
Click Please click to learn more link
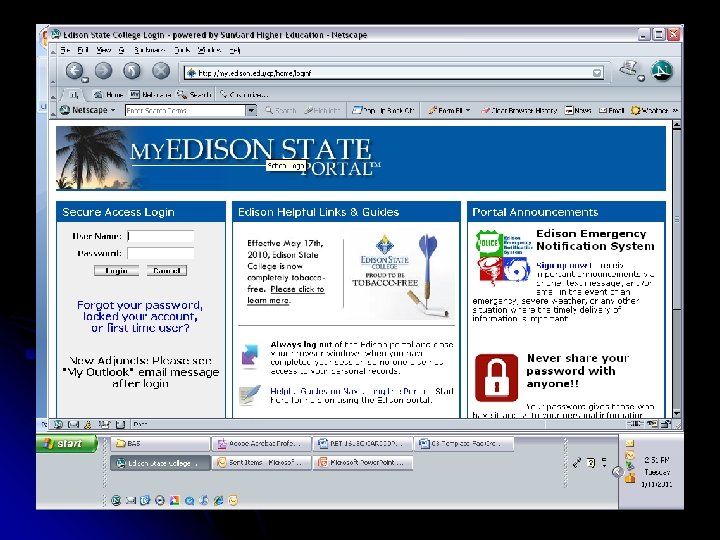click(x=286, y=294)
